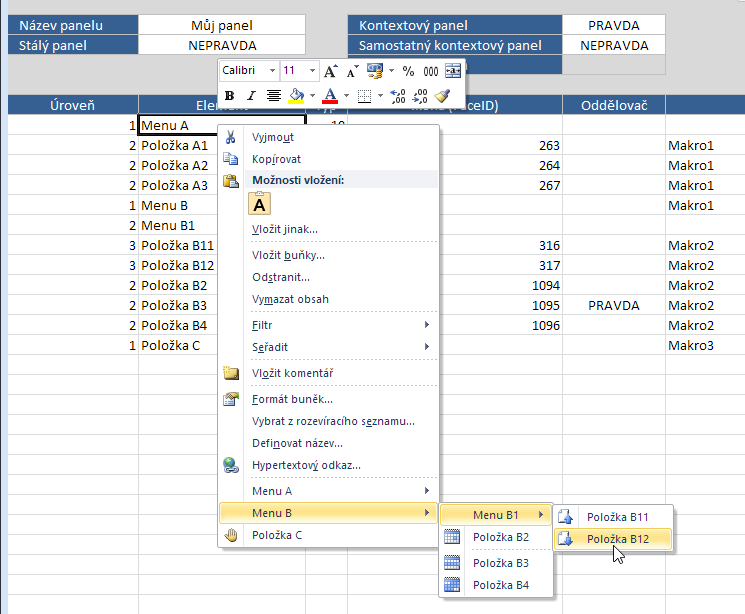The image size is (745, 614).
Task: Select the Makro3 cell
Action: point(705,345)
